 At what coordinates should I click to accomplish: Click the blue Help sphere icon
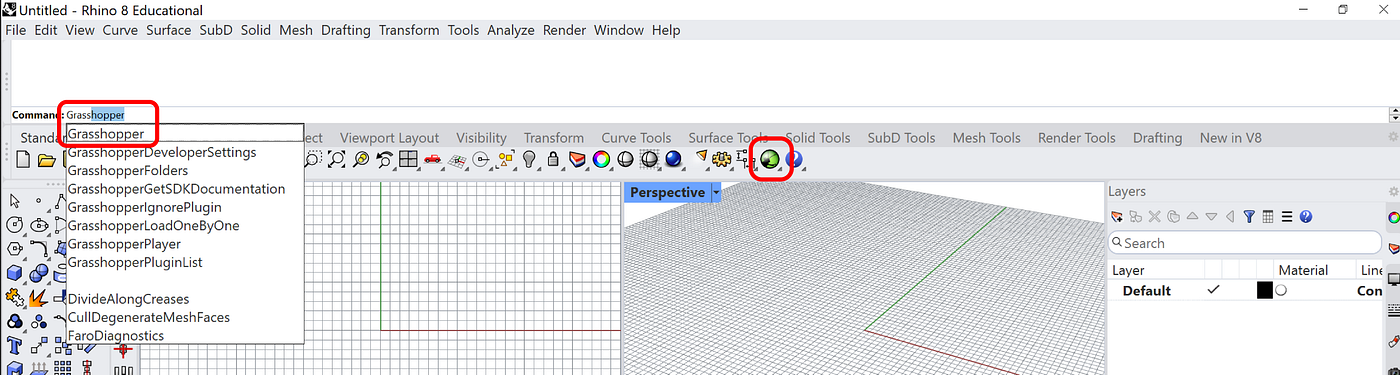click(x=796, y=159)
